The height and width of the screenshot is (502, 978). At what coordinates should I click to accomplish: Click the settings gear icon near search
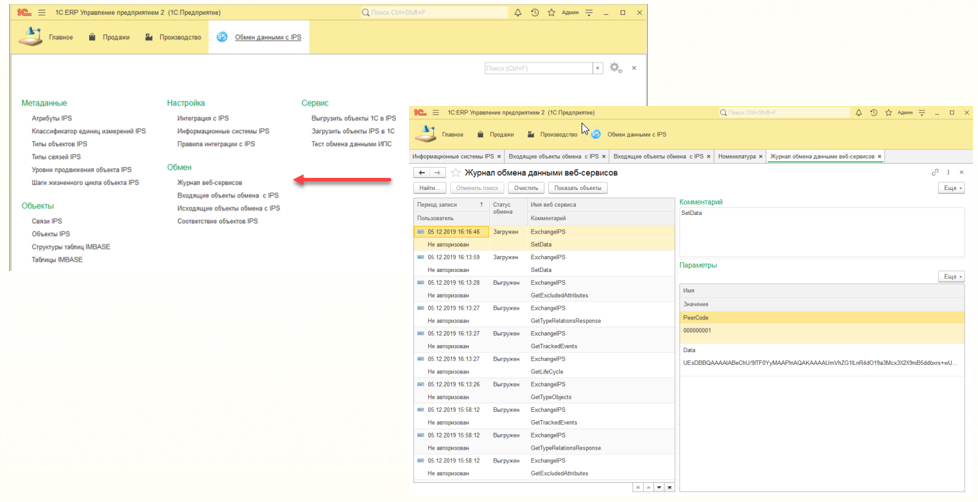coord(615,68)
